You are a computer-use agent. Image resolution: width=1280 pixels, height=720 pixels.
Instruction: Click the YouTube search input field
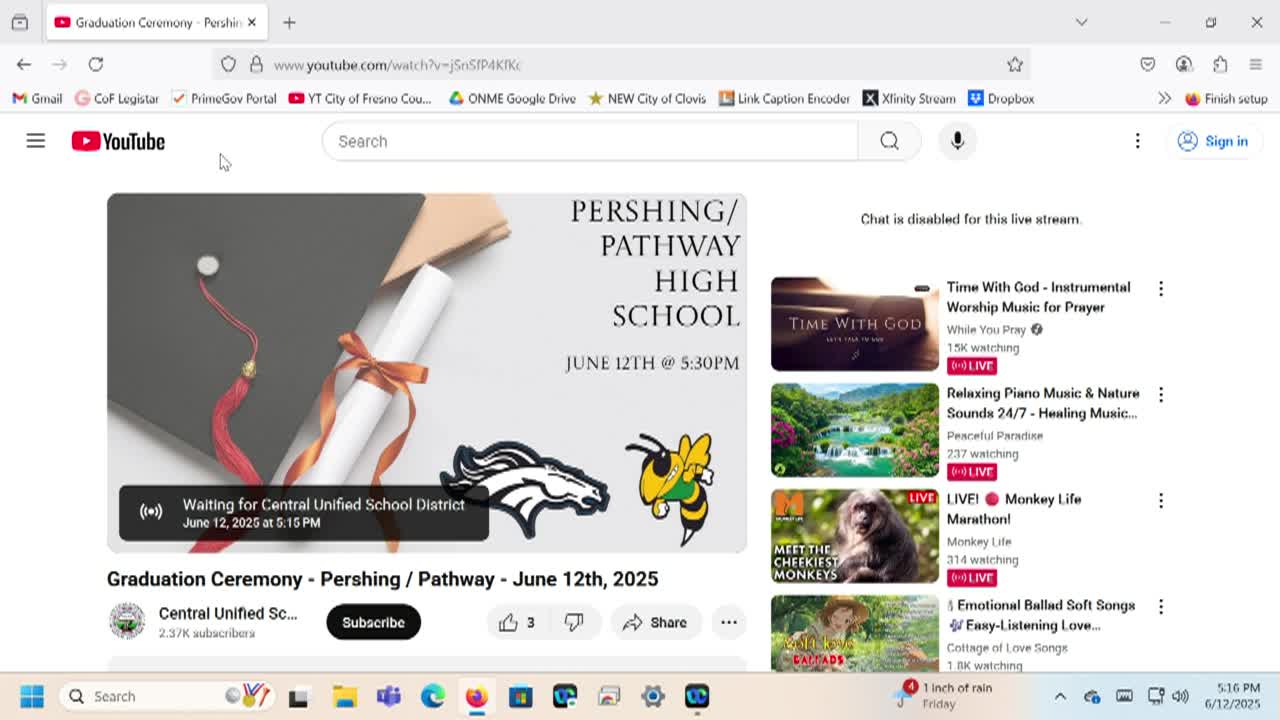tap(590, 141)
